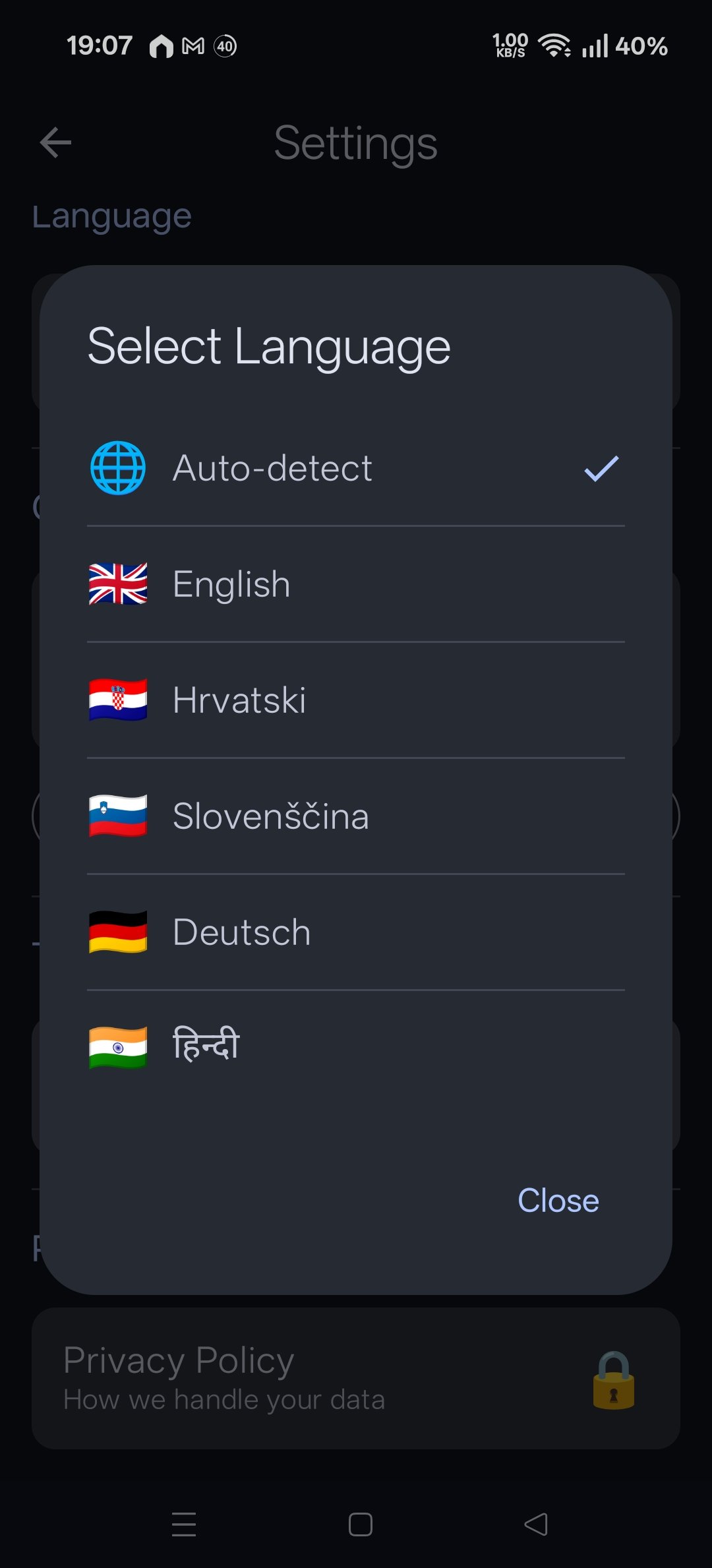Tap the globe icon beside Auto-detect

tap(118, 468)
